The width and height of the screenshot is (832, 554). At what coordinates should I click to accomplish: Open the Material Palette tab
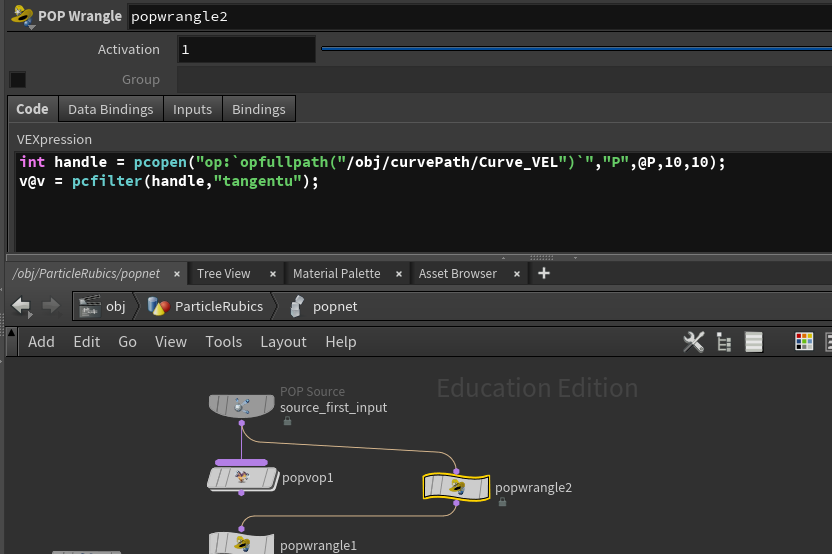click(x=336, y=273)
